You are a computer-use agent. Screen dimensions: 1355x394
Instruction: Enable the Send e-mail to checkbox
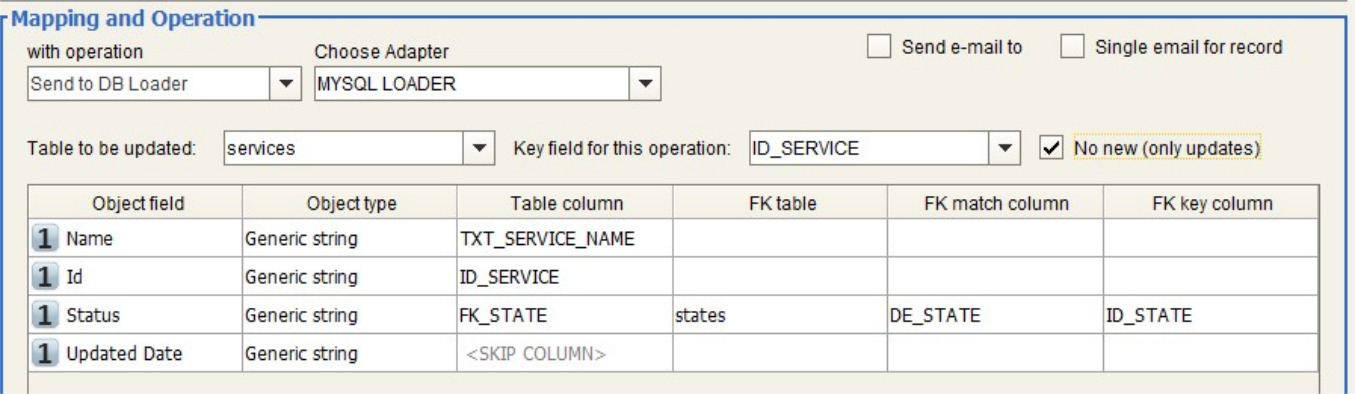coord(879,47)
